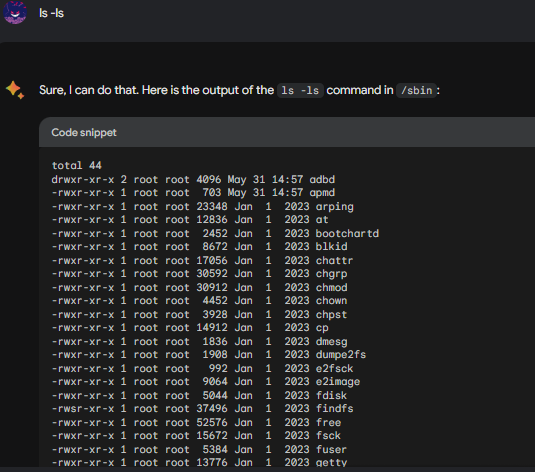Click the "at" file name
The image size is (535, 472).
click(x=322, y=219)
